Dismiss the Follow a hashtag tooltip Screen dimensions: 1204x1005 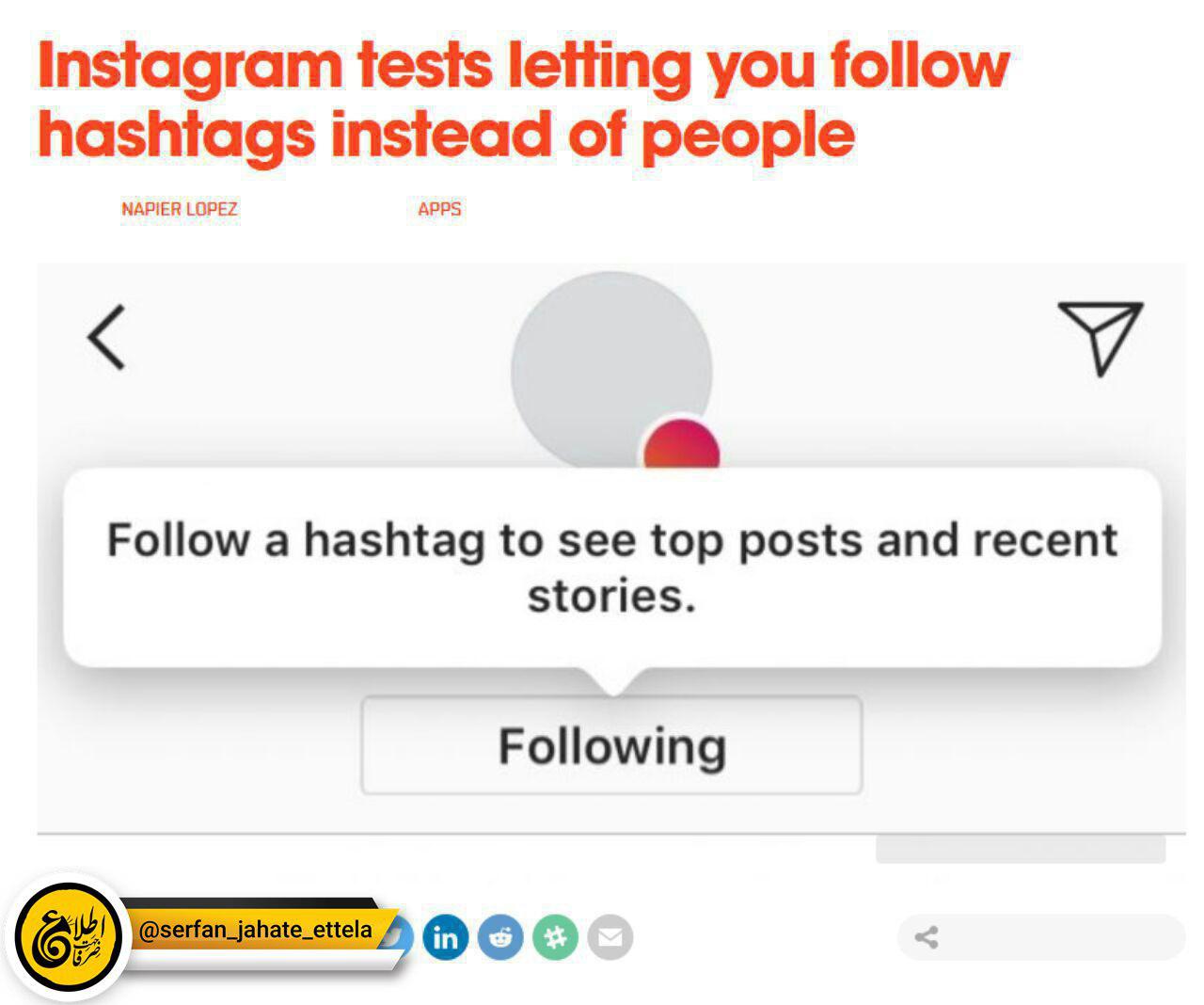tap(612, 568)
